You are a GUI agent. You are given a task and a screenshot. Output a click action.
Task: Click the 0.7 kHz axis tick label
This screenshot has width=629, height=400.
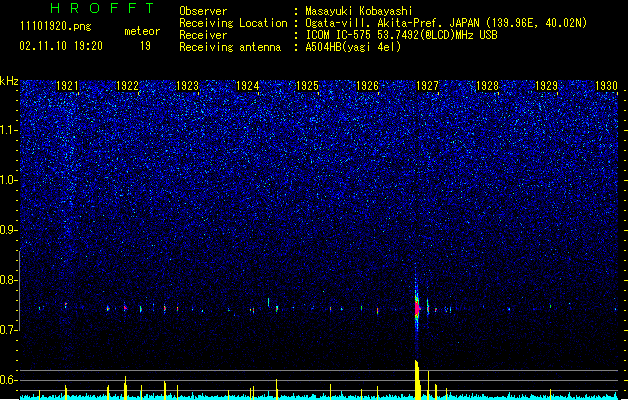[9, 330]
